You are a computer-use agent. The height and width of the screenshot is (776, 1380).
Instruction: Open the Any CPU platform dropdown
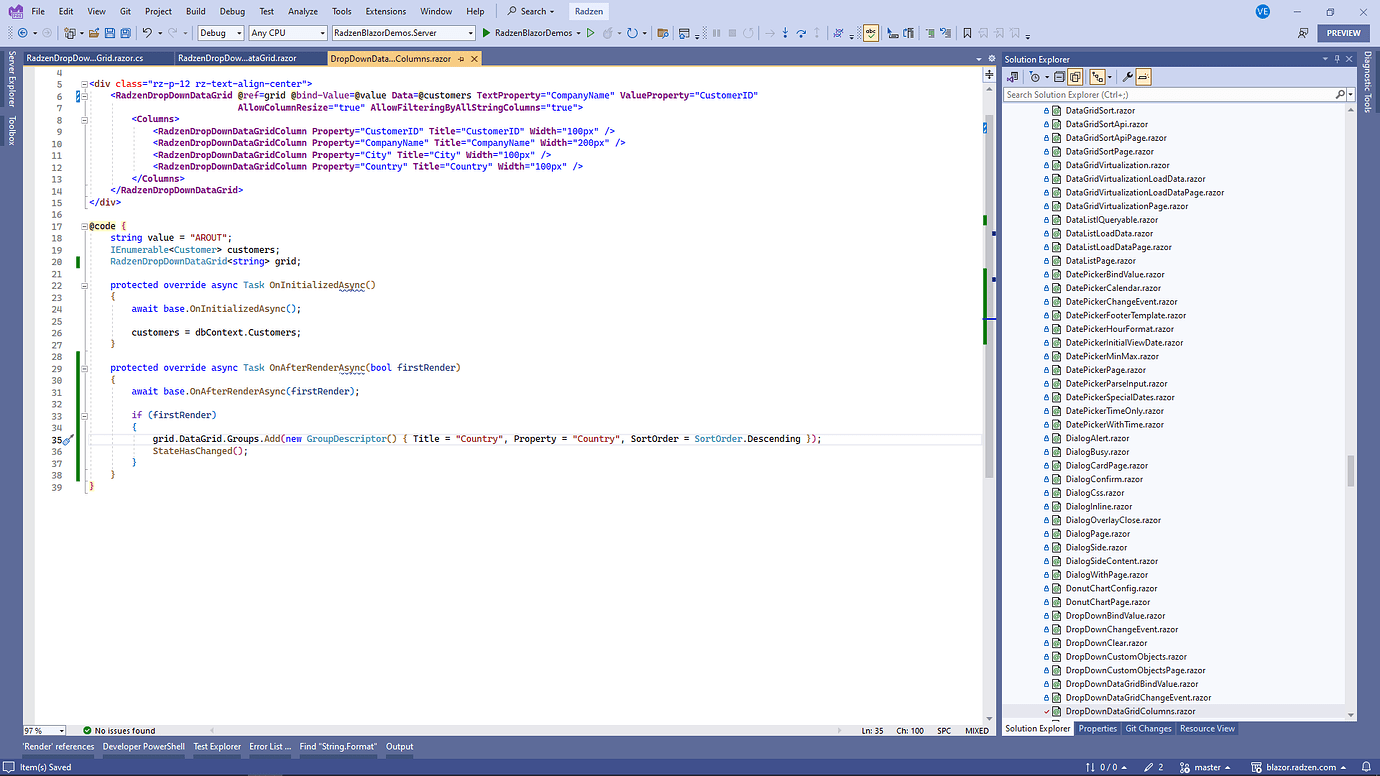(x=285, y=31)
